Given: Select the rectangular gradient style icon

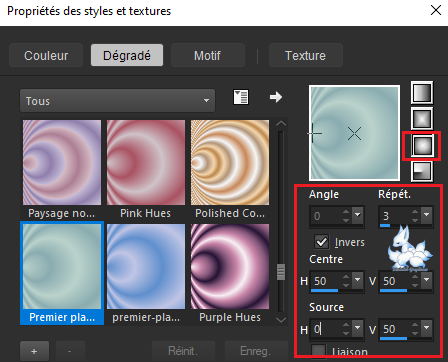Looking at the screenshot, I should pyautogui.click(x=422, y=119).
